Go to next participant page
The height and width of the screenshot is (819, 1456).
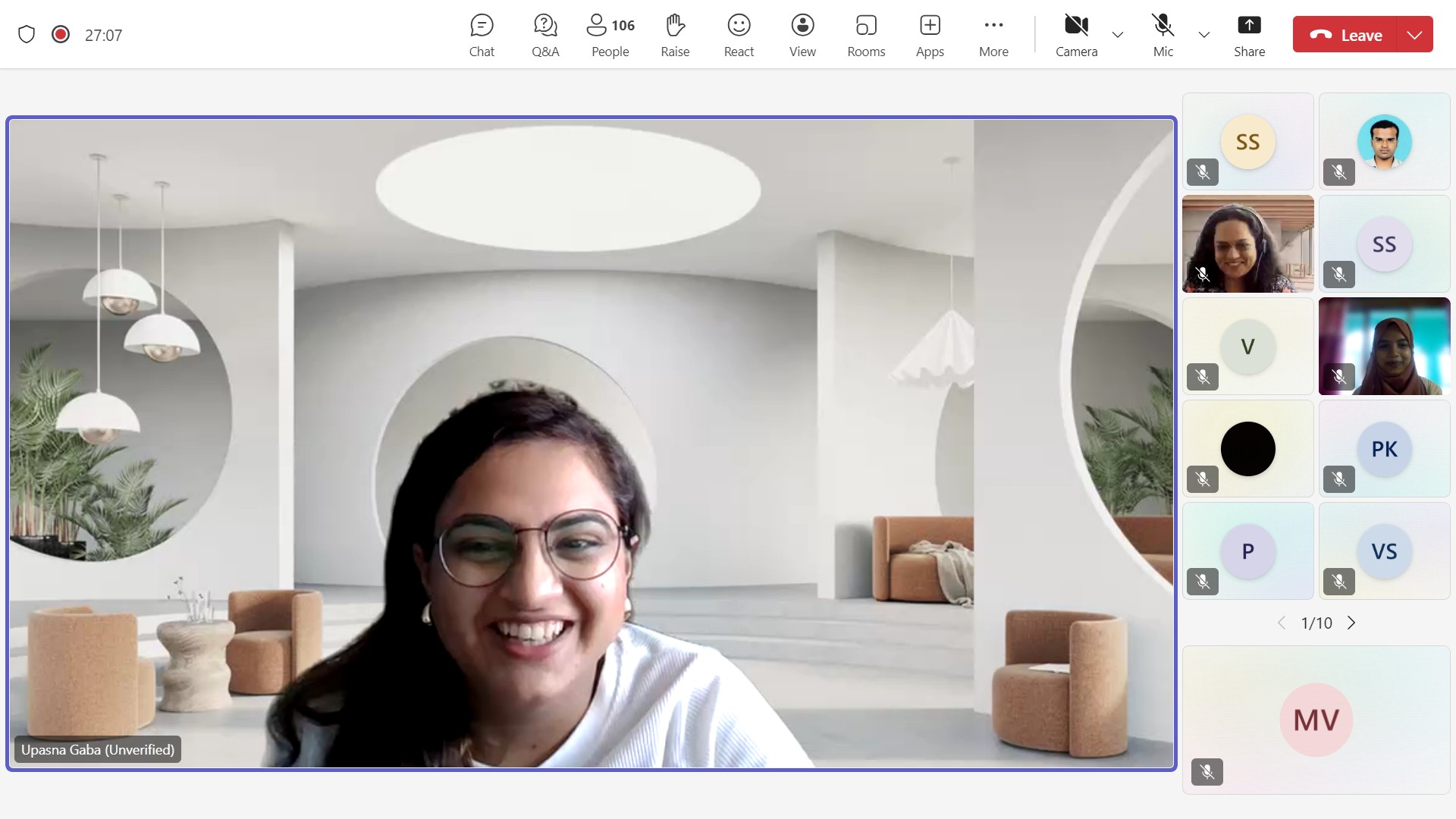(1351, 623)
